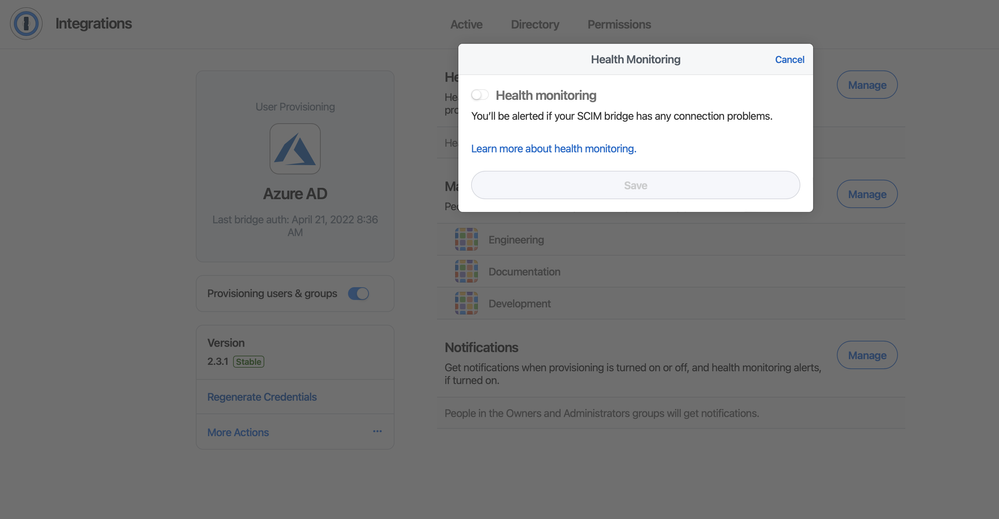Viewport: 999px width, 519px height.
Task: Go to the Permissions tab
Action: click(619, 25)
